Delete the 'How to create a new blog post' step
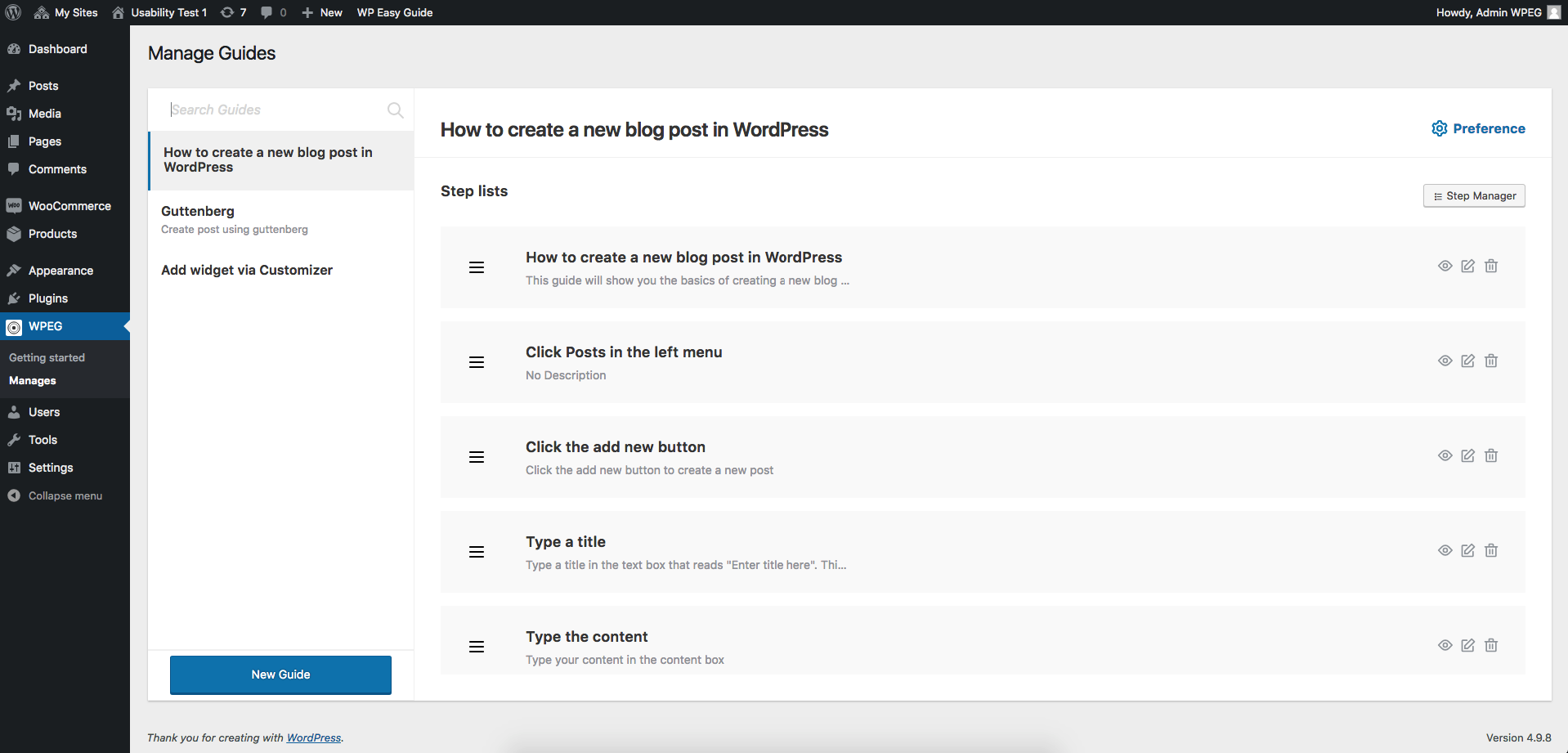The width and height of the screenshot is (1568, 753). click(x=1491, y=266)
